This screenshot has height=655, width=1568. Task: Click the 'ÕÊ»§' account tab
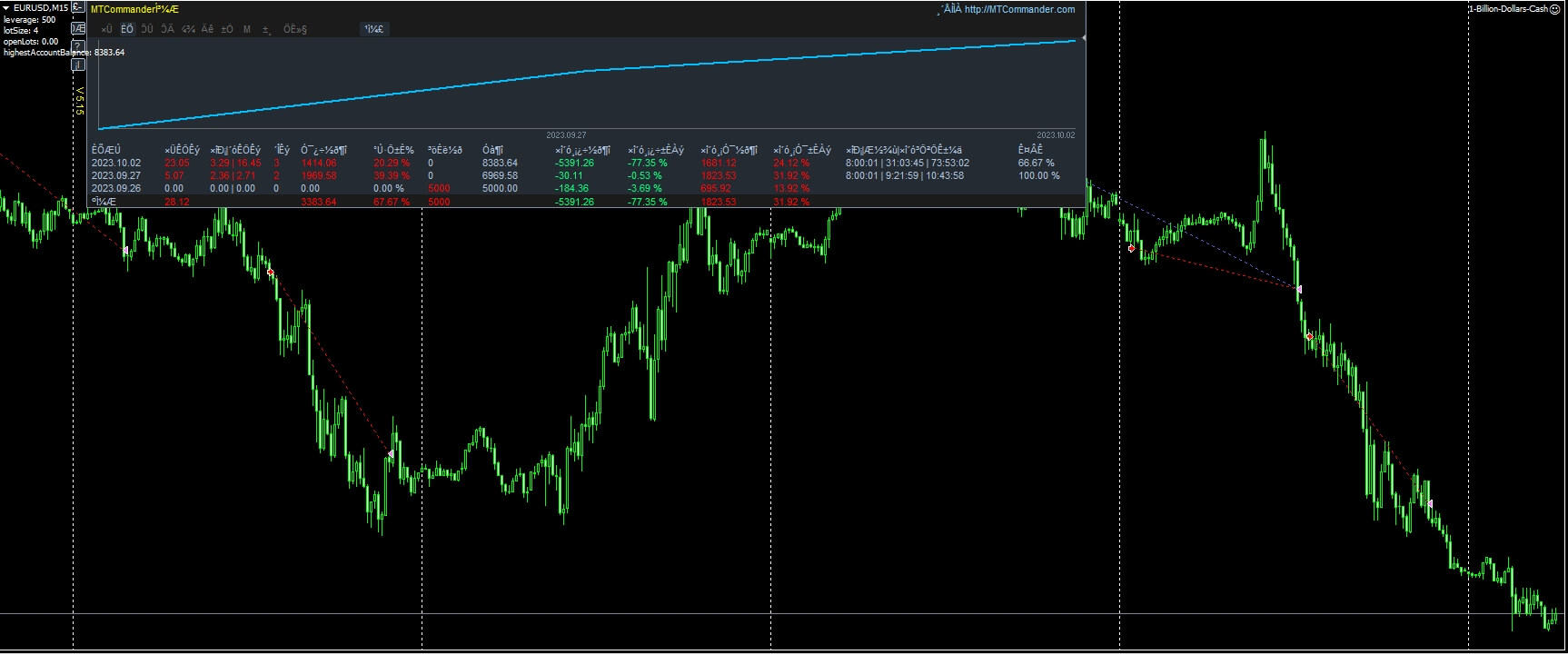click(x=295, y=29)
